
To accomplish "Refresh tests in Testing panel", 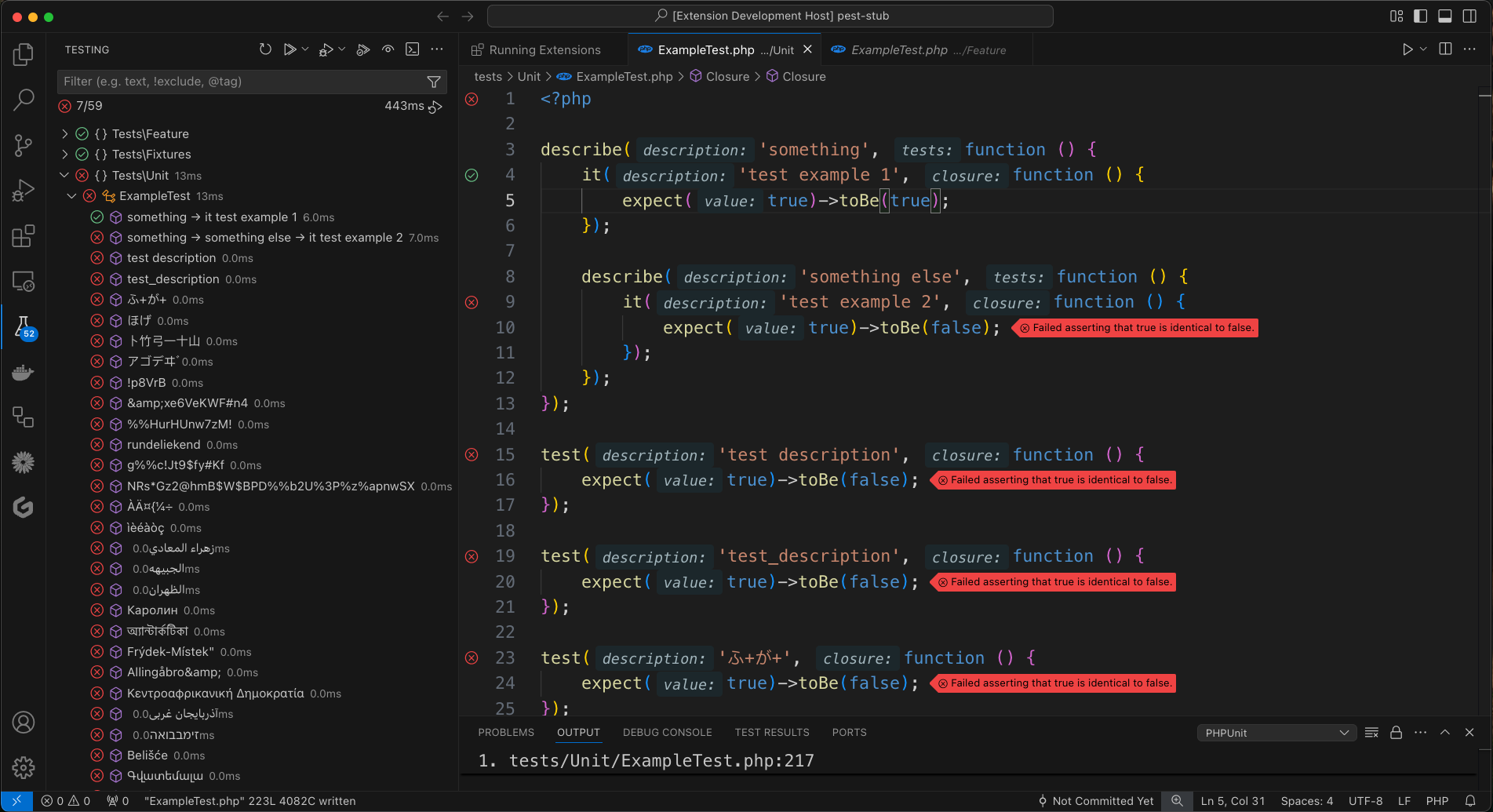I will pyautogui.click(x=265, y=49).
